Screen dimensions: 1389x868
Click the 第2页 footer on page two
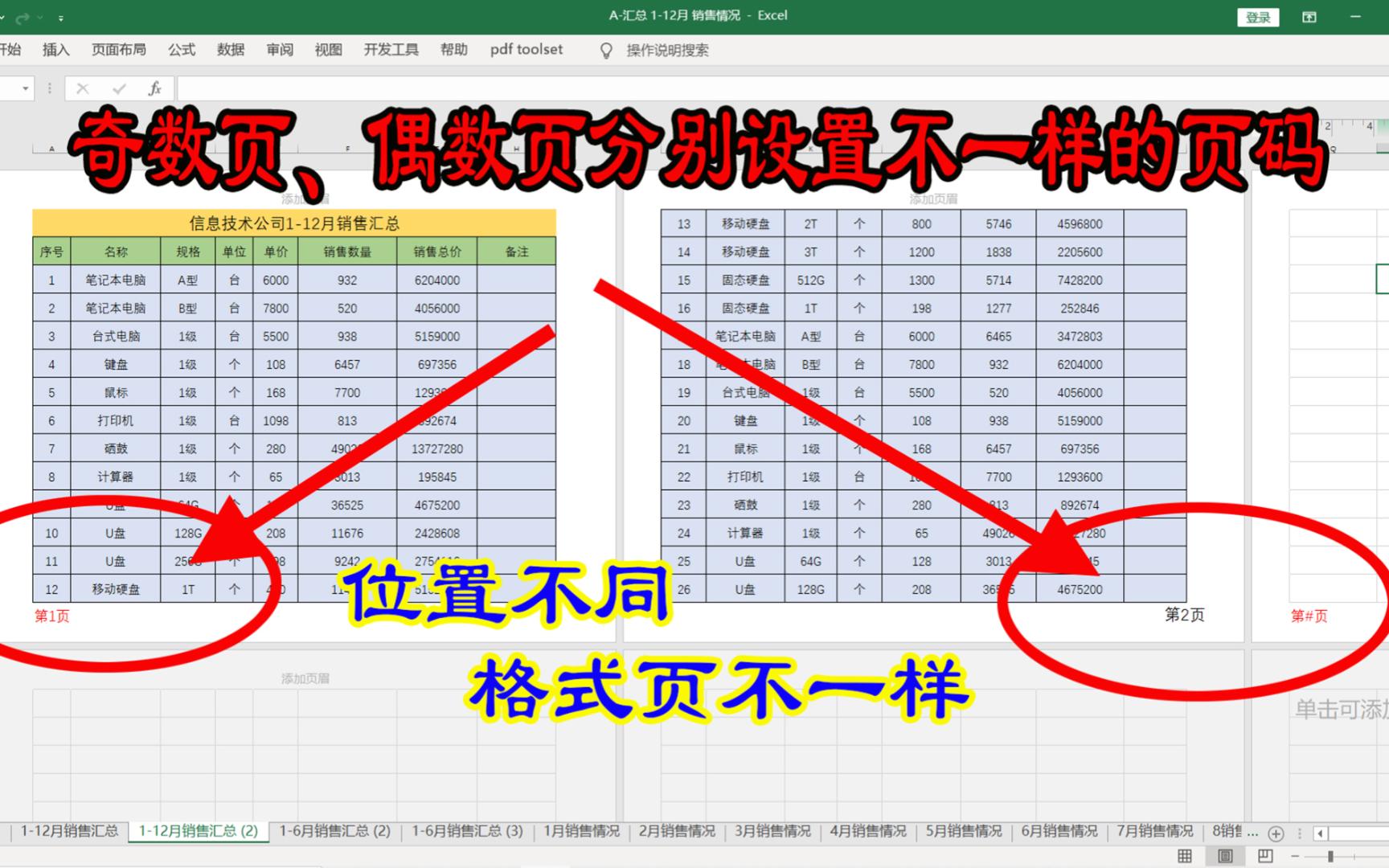click(1185, 615)
